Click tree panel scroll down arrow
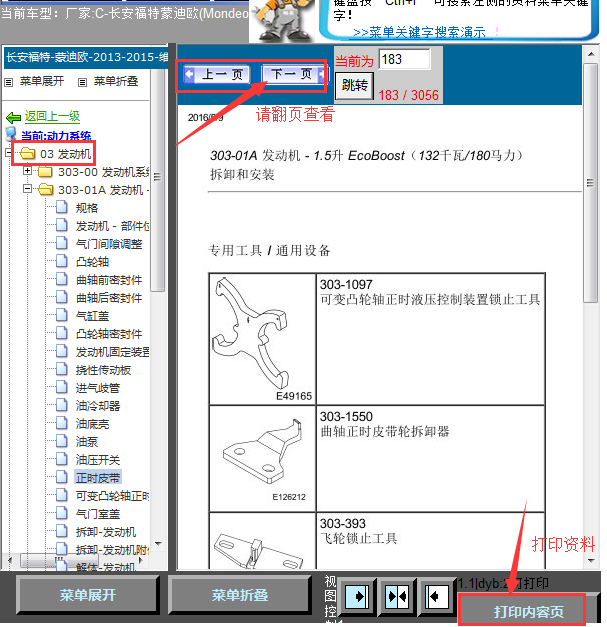The image size is (607, 627). [158, 544]
